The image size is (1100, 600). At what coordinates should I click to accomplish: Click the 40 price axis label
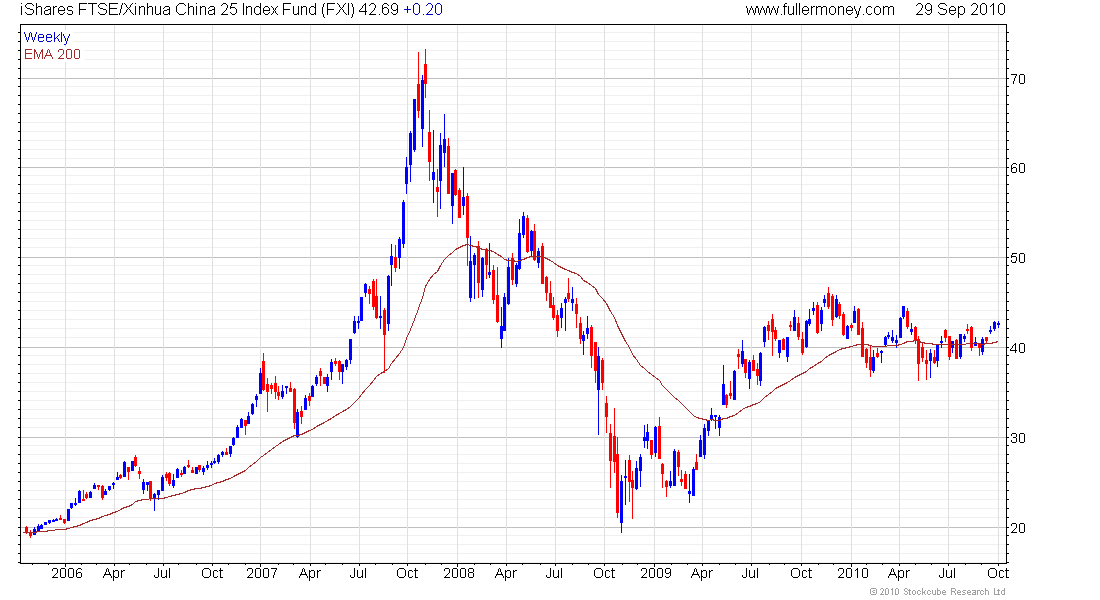pyautogui.click(x=1017, y=348)
